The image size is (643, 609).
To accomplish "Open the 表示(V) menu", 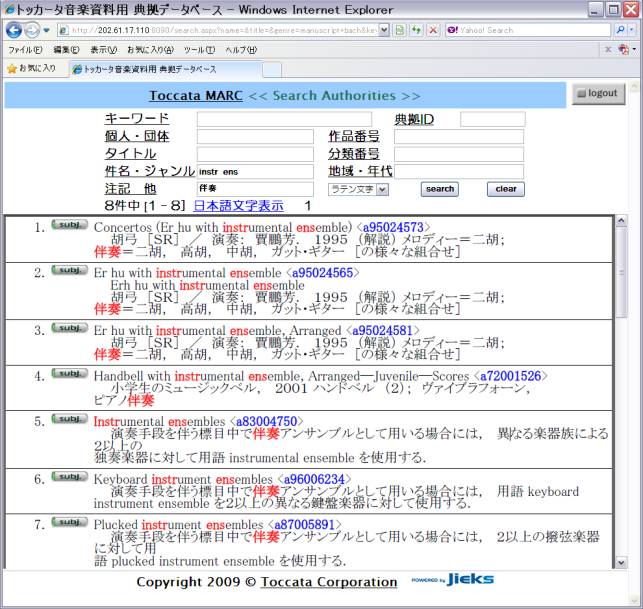I will 103,50.
